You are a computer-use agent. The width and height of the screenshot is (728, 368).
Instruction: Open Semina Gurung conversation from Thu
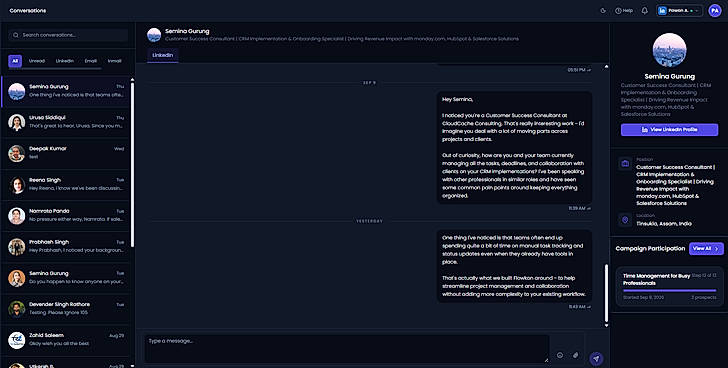[x=66, y=91]
